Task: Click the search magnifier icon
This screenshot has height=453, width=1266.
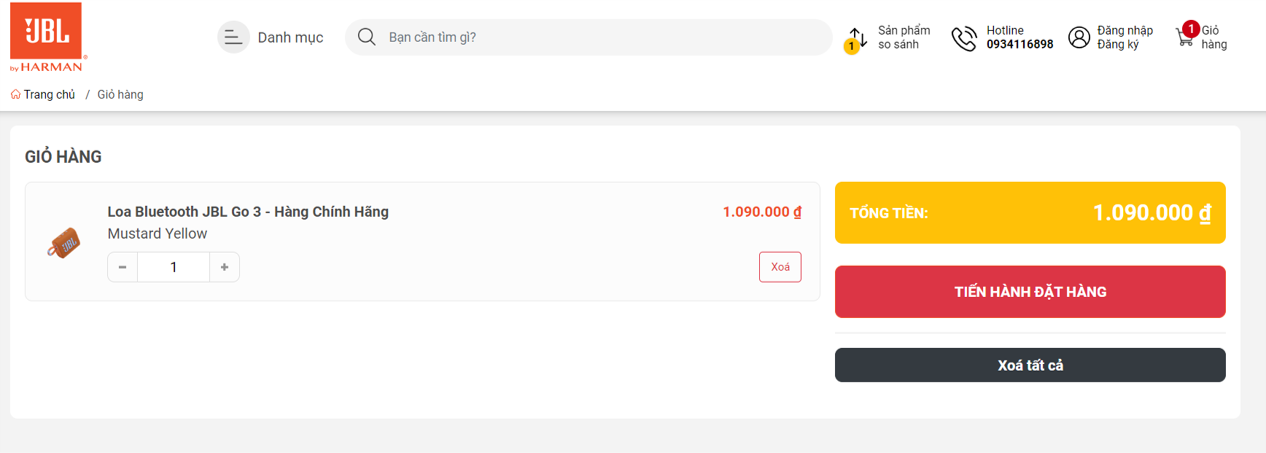Action: pos(367,37)
